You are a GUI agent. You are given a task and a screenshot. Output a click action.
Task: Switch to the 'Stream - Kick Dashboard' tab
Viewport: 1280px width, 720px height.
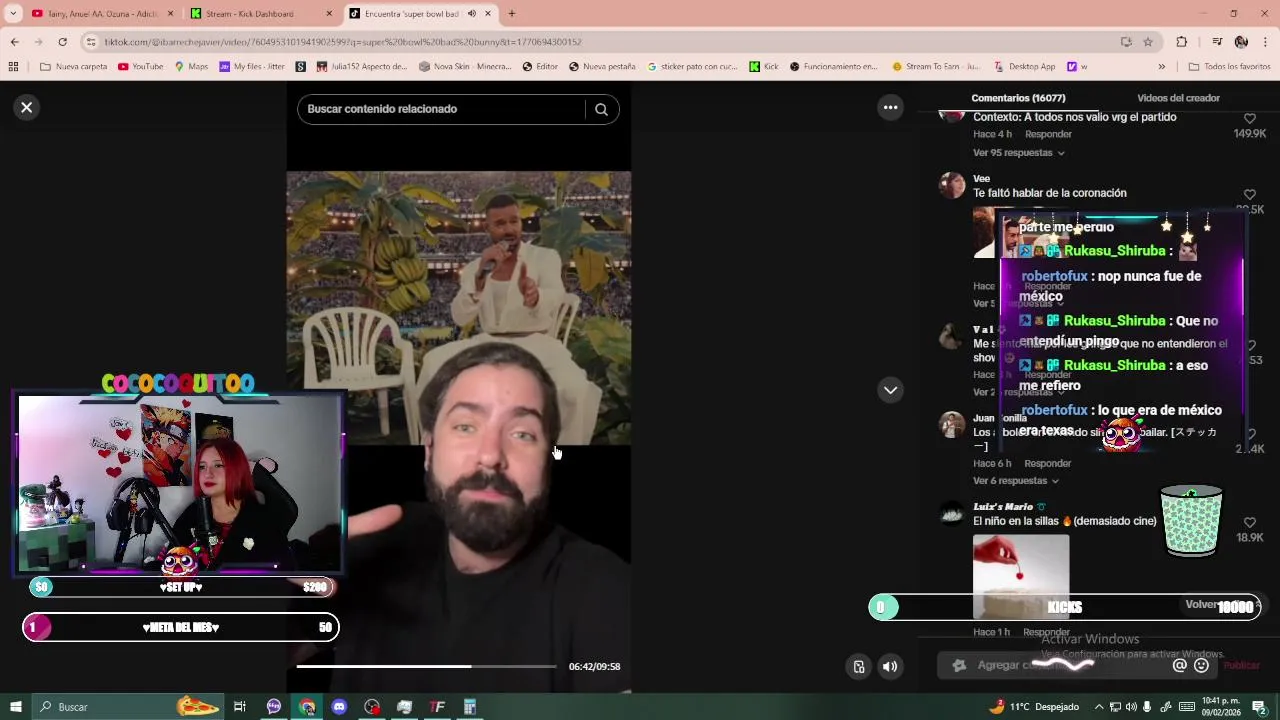(x=258, y=14)
